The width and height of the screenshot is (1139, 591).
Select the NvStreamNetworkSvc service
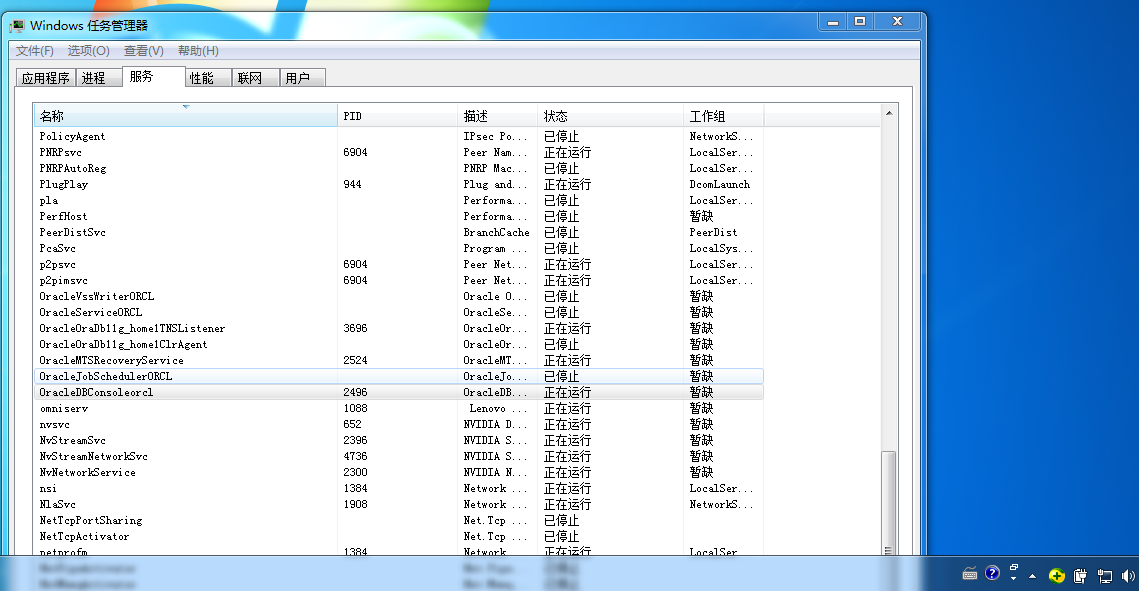pyautogui.click(x=94, y=456)
